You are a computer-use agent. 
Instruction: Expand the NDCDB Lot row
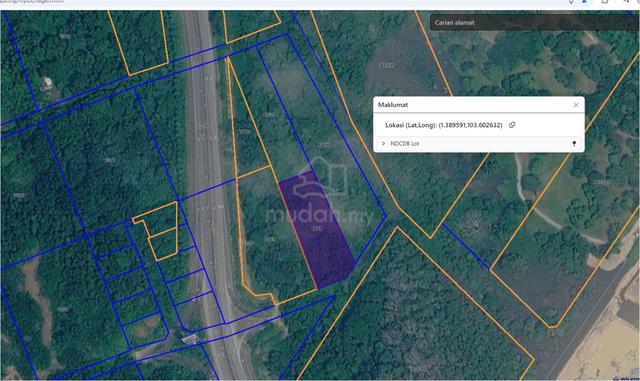point(383,143)
